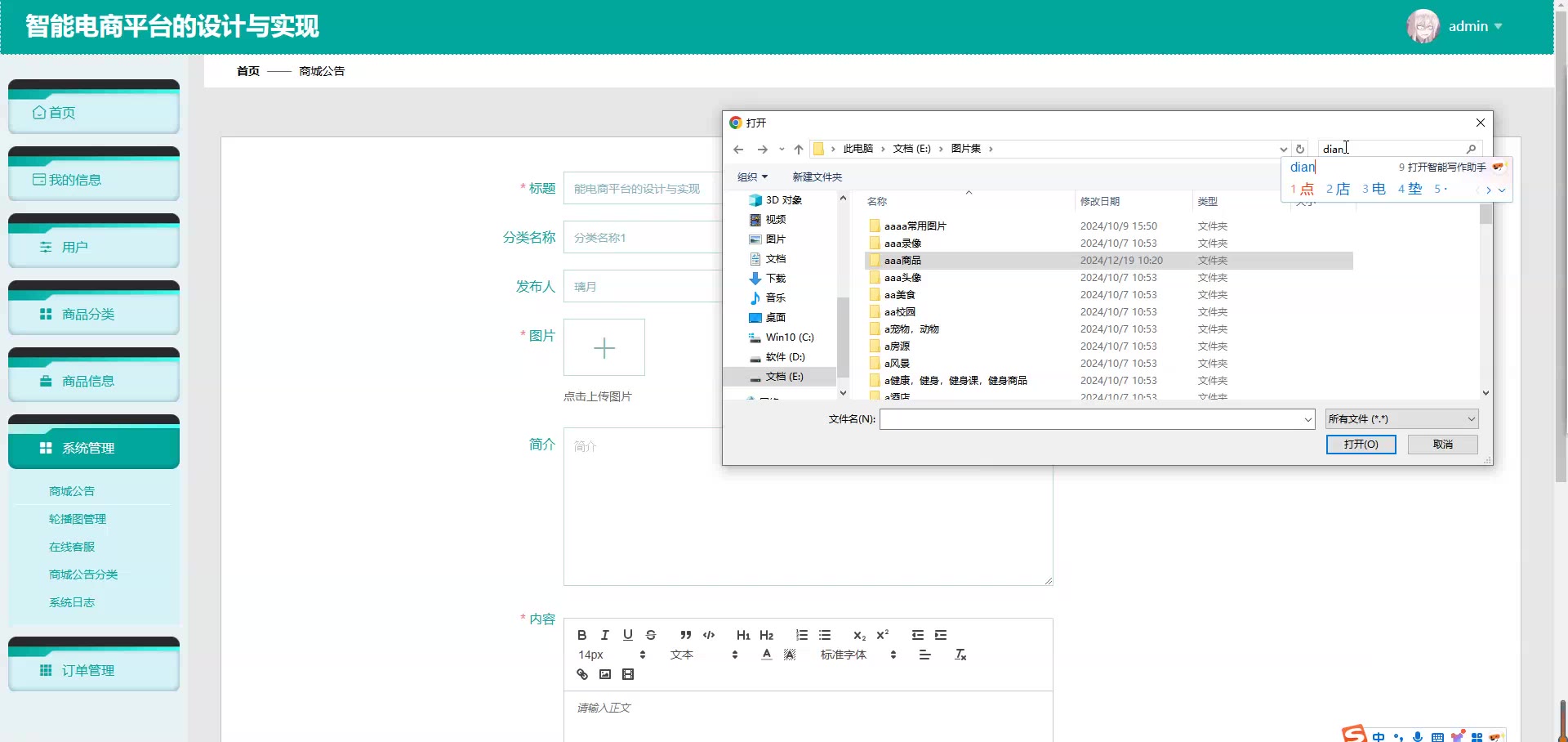Select the aaa头像 folder in the file list

(902, 278)
